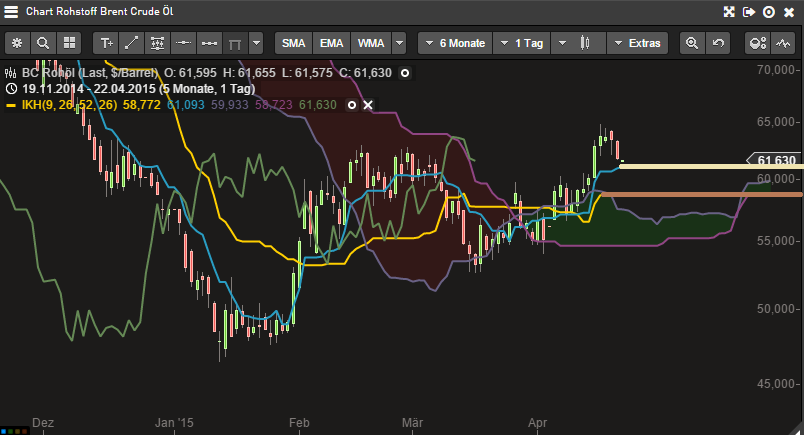Click the chart settings gear icon
The height and width of the screenshot is (435, 804).
[17, 43]
